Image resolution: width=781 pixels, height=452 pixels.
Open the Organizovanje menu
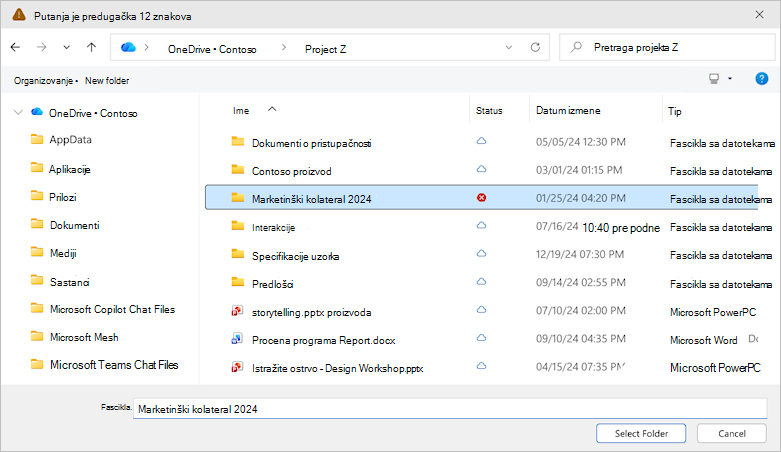click(45, 81)
